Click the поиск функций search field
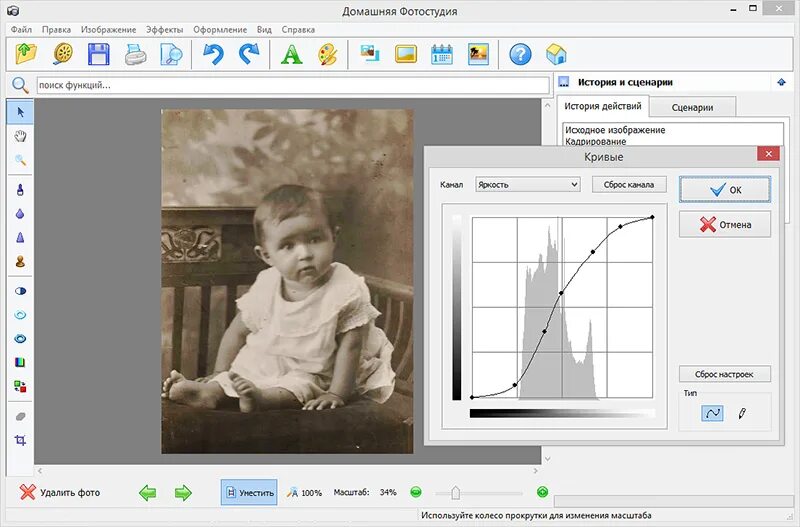This screenshot has width=800, height=527. click(x=293, y=85)
